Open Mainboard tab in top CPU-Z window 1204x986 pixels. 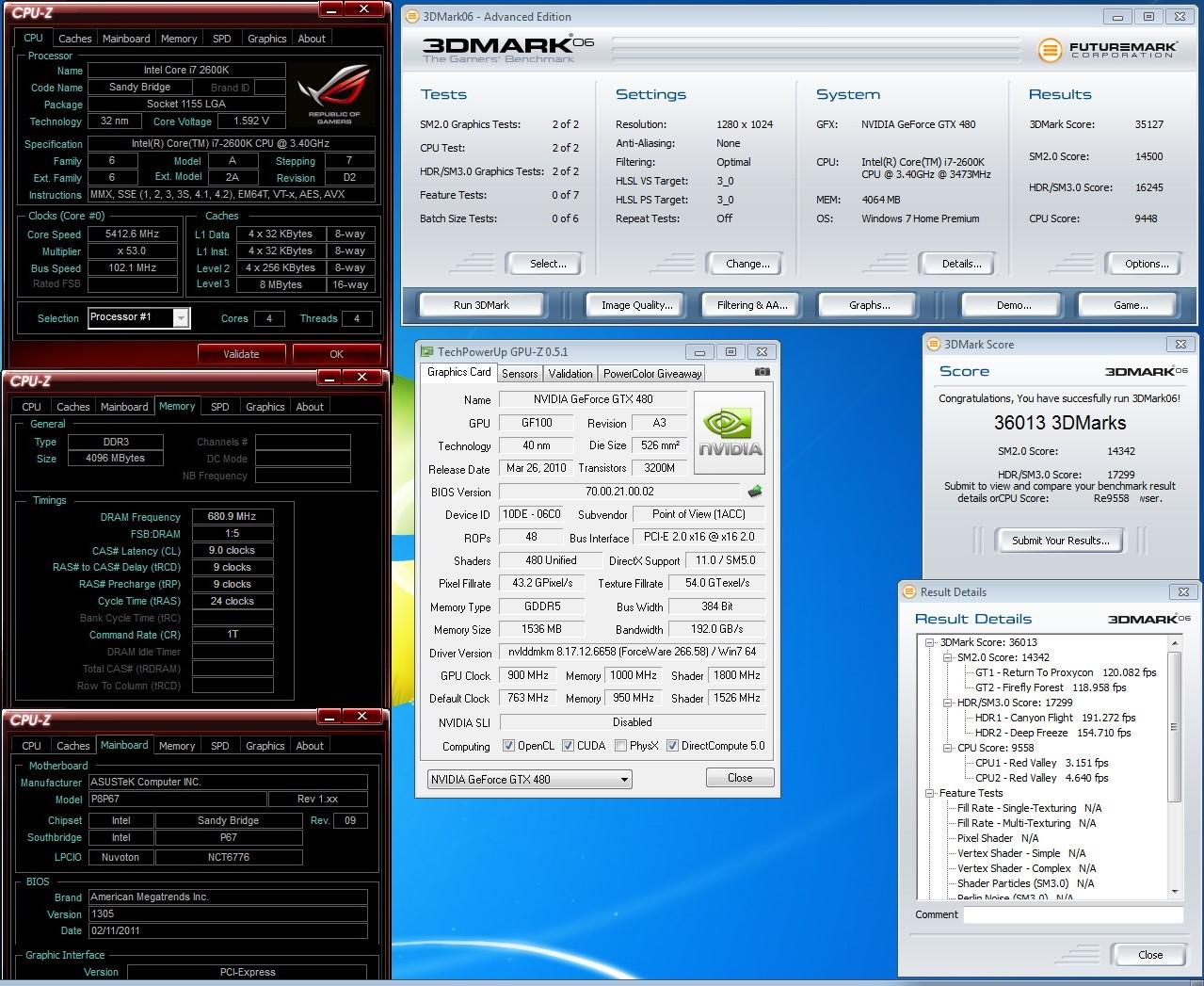pyautogui.click(x=126, y=39)
